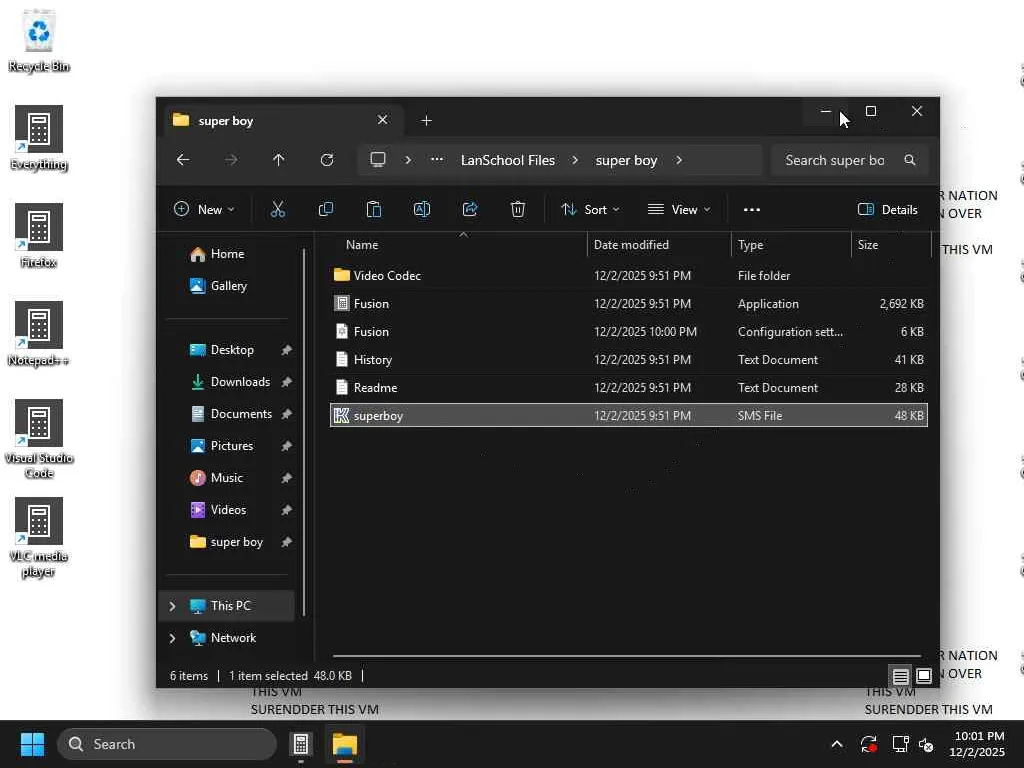Sort by Date modified column header
Screen dimensions: 1024x768
point(631,245)
